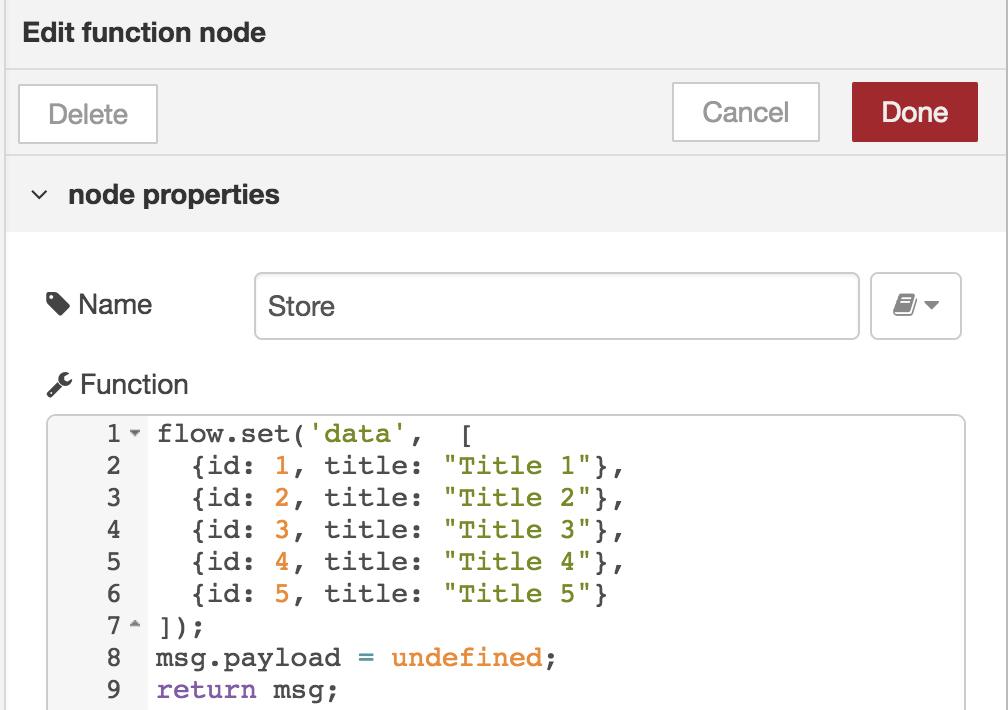1008x710 pixels.
Task: Open the library book dropdown
Action: (915, 306)
